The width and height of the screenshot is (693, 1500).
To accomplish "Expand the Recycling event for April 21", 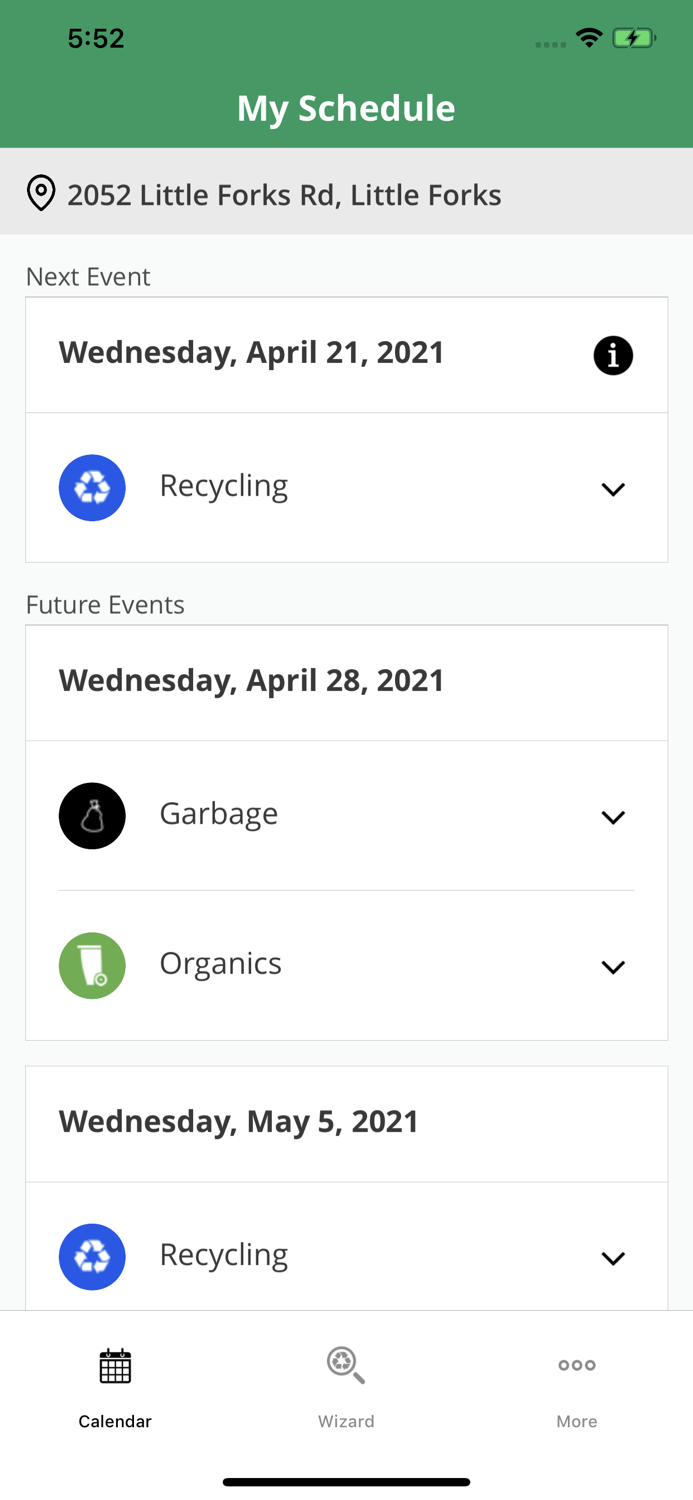I will click(613, 489).
